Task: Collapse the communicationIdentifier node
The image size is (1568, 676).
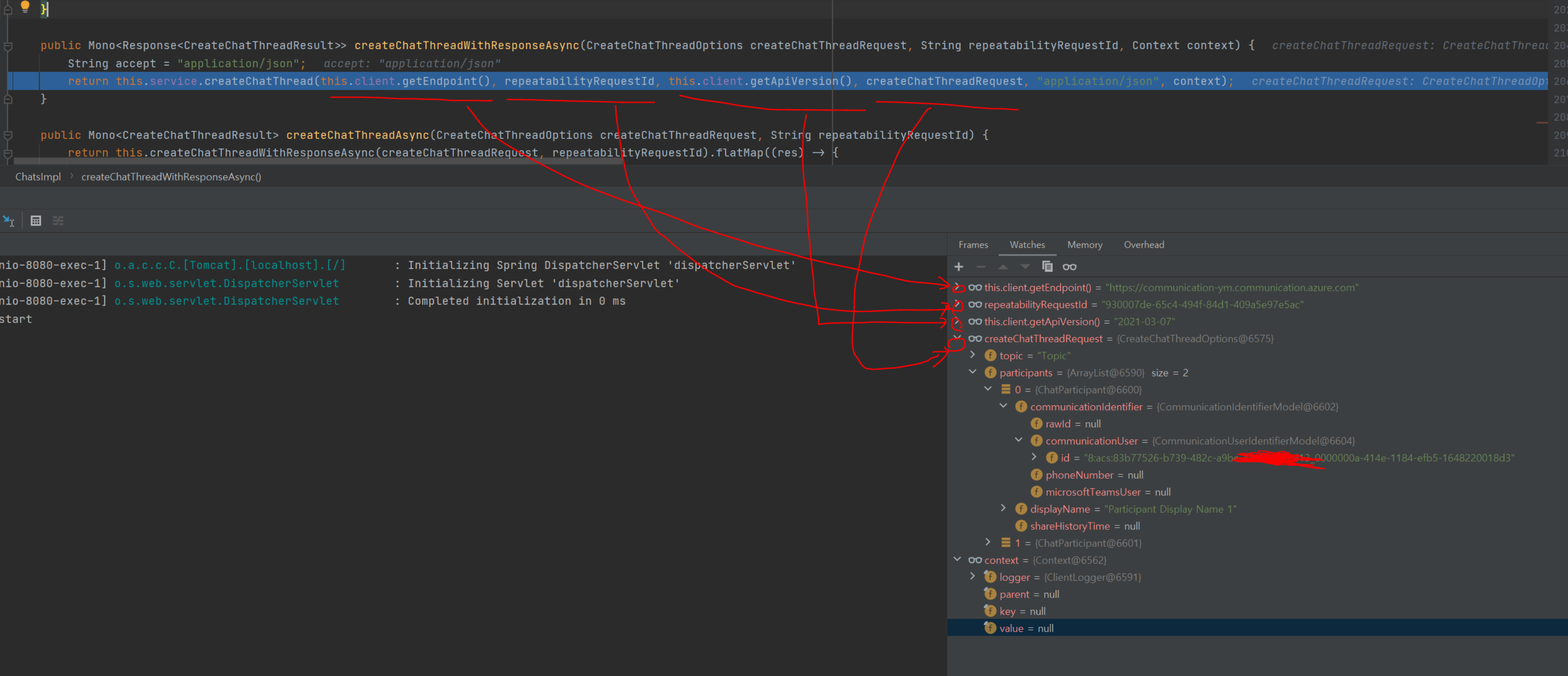Action: [1003, 406]
